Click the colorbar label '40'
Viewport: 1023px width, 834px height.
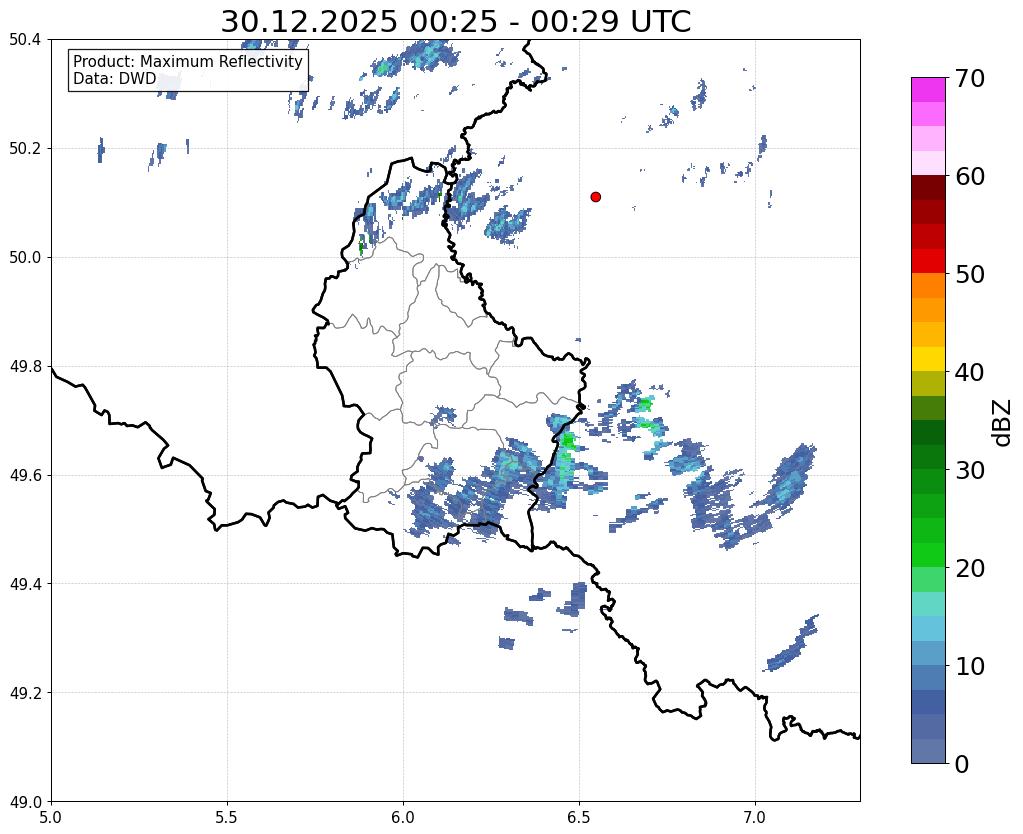(x=970, y=372)
